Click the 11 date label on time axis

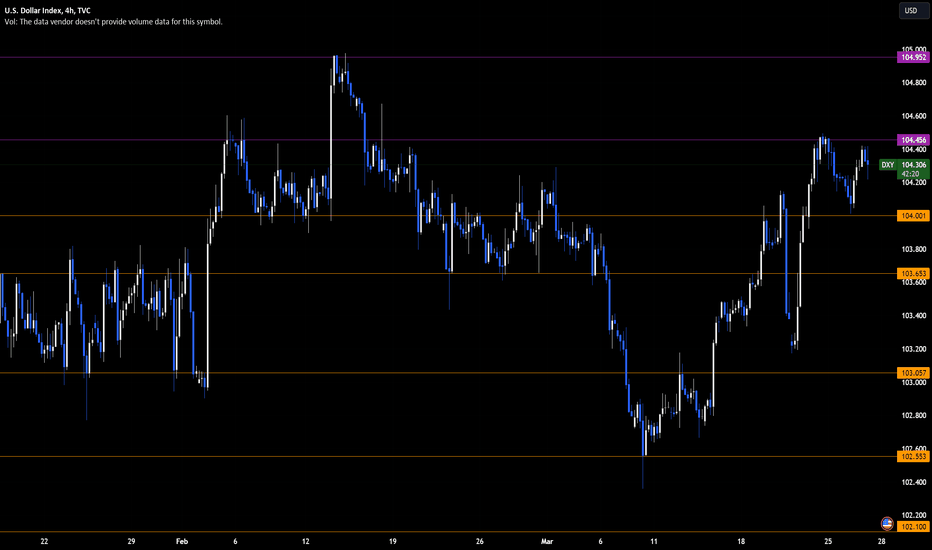pos(654,542)
